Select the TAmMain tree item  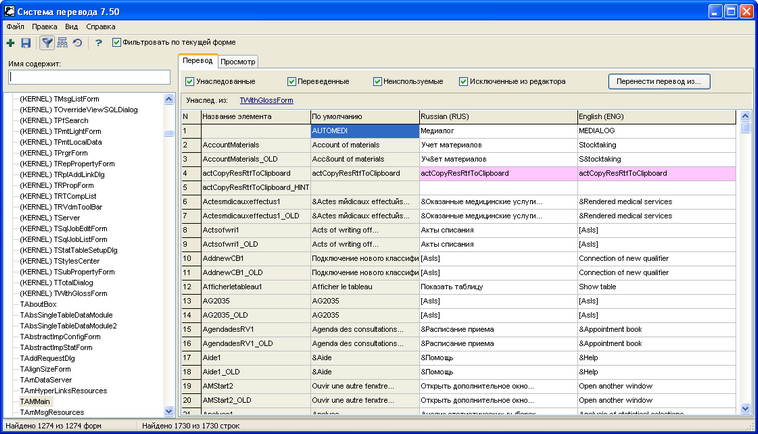(35, 402)
